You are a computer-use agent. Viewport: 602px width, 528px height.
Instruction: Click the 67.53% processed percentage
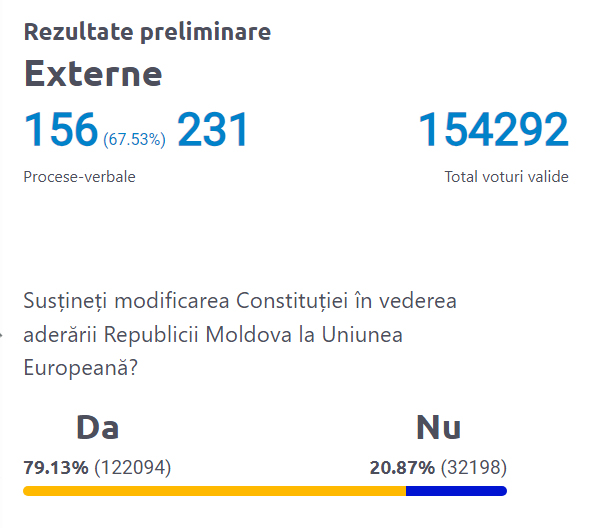(x=134, y=140)
